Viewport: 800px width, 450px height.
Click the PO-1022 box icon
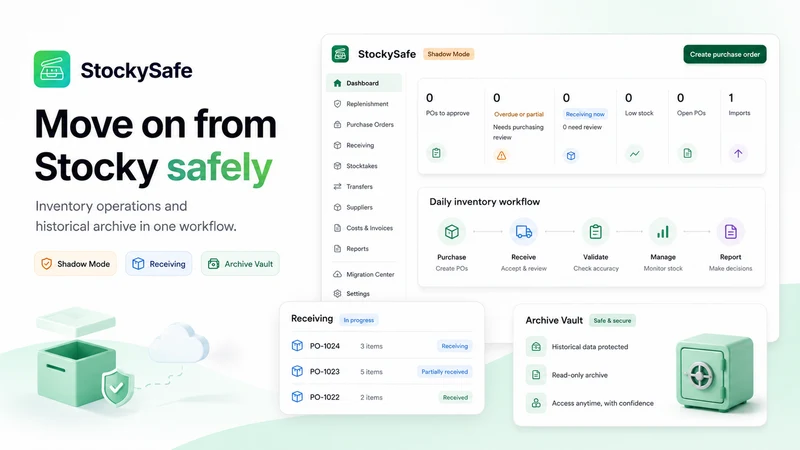pos(297,396)
